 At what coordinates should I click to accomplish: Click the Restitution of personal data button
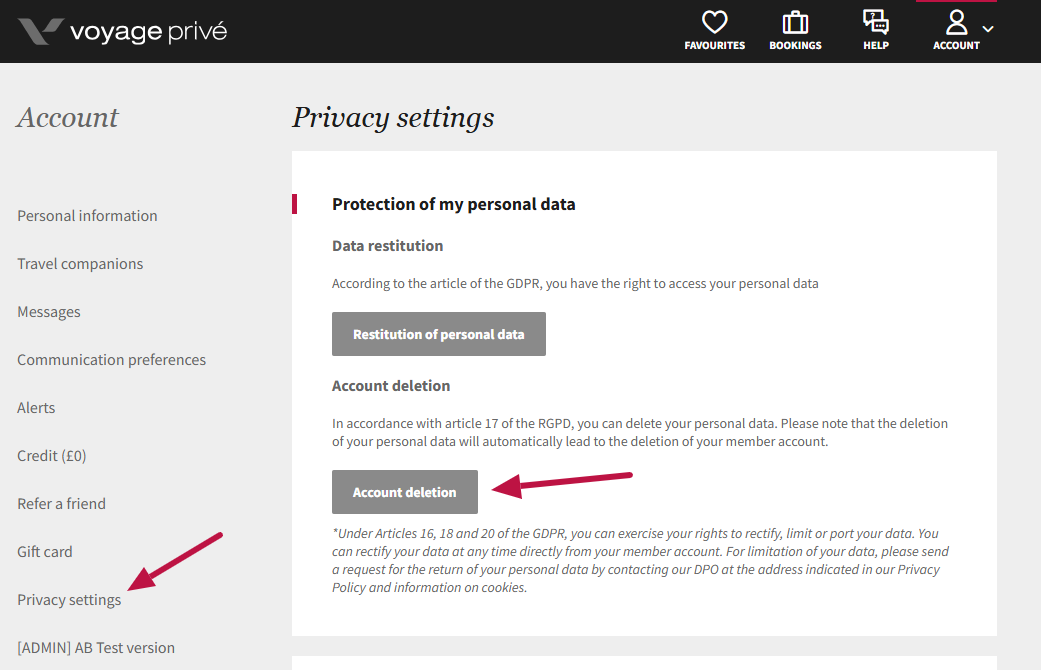click(x=439, y=334)
